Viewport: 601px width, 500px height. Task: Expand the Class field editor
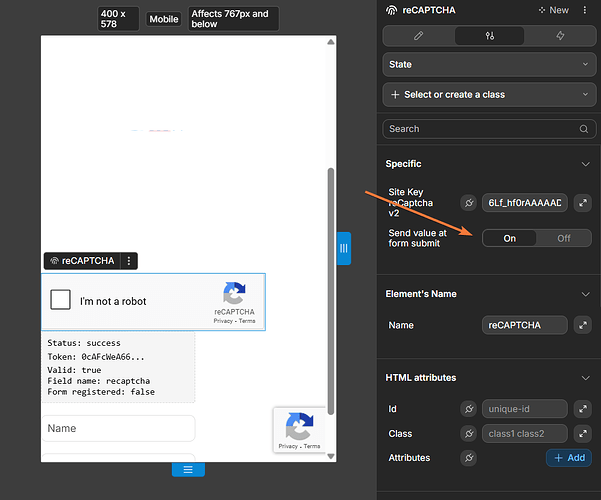pyautogui.click(x=583, y=434)
